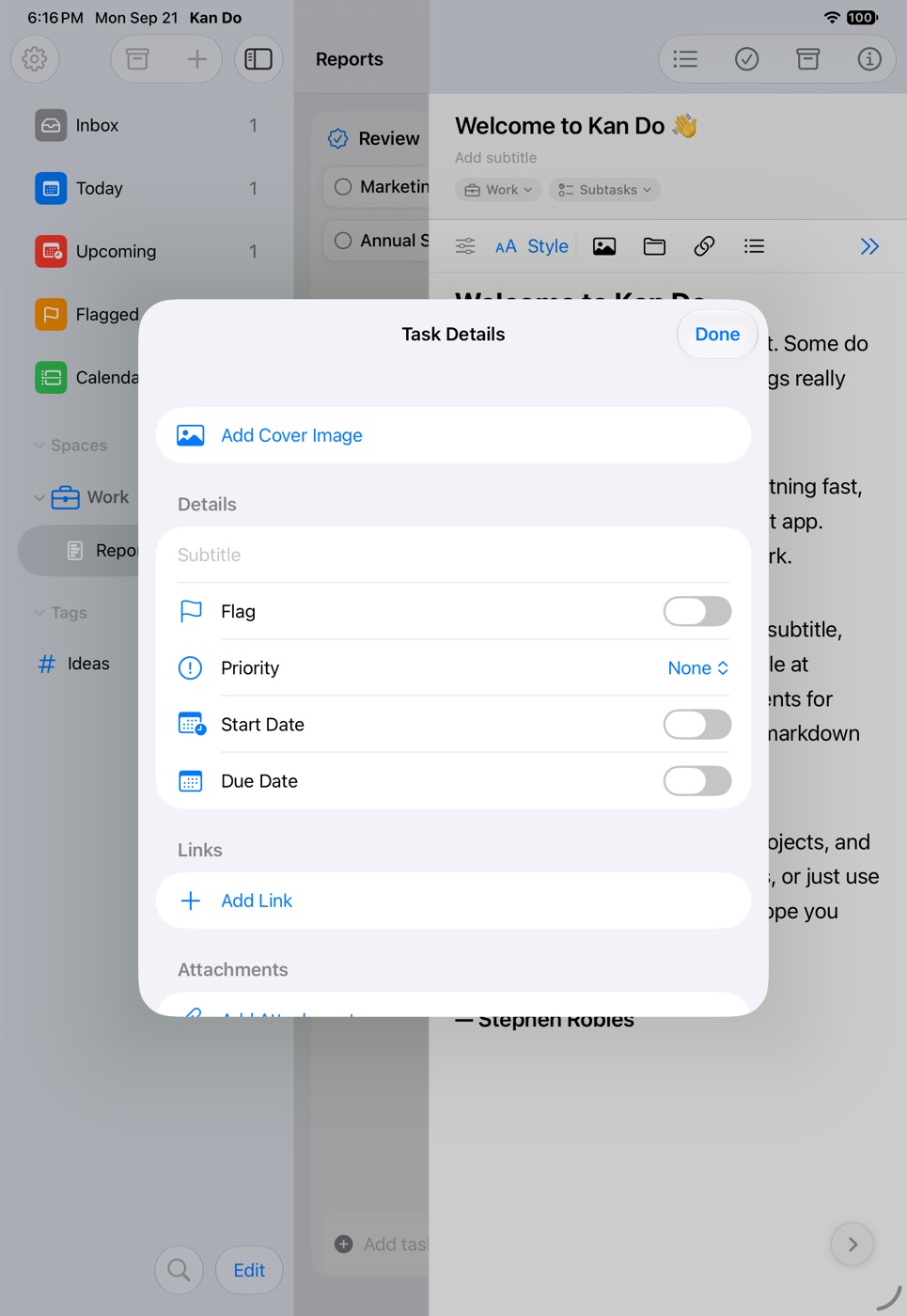Open the Upcoming list
Screen dimensions: 907x1316
pos(147,251)
